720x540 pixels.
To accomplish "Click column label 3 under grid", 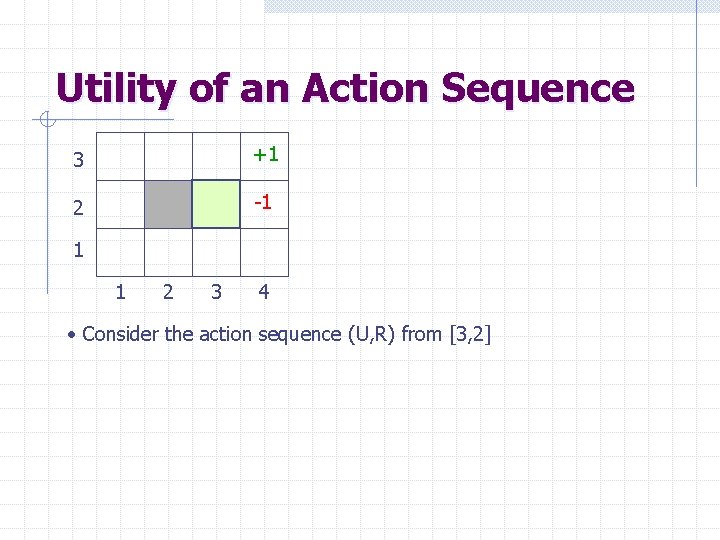I will [x=215, y=292].
